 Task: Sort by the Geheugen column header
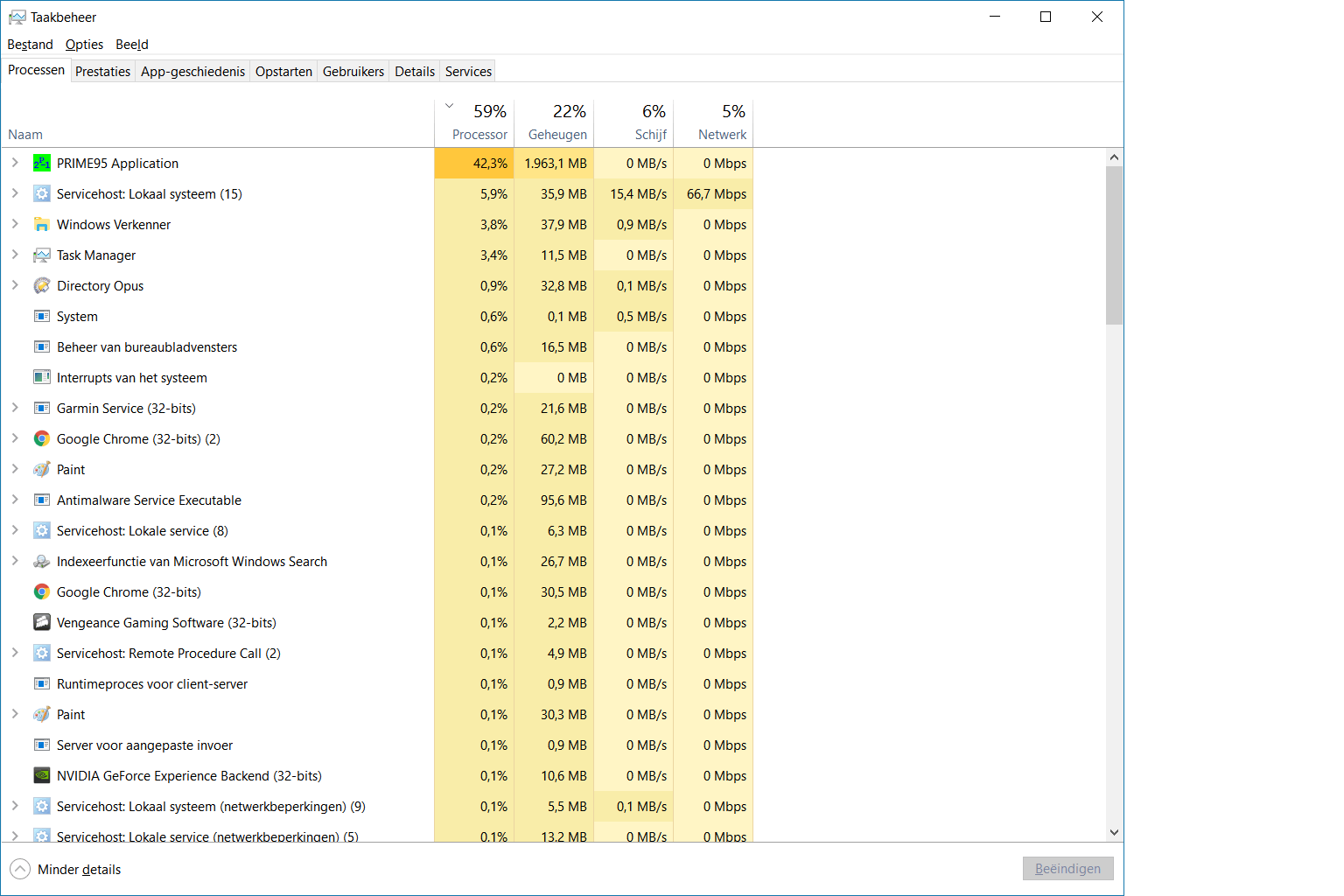[x=554, y=123]
